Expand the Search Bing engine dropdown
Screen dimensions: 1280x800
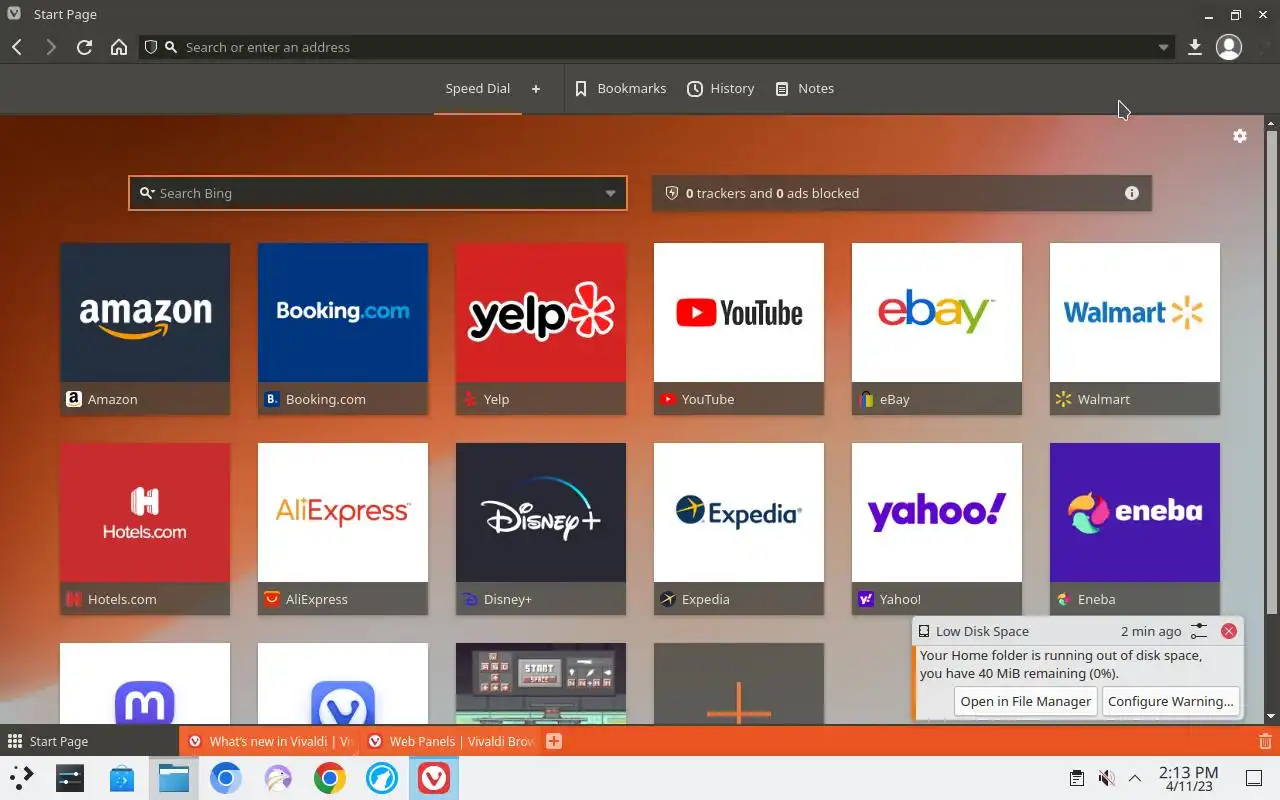click(x=610, y=193)
